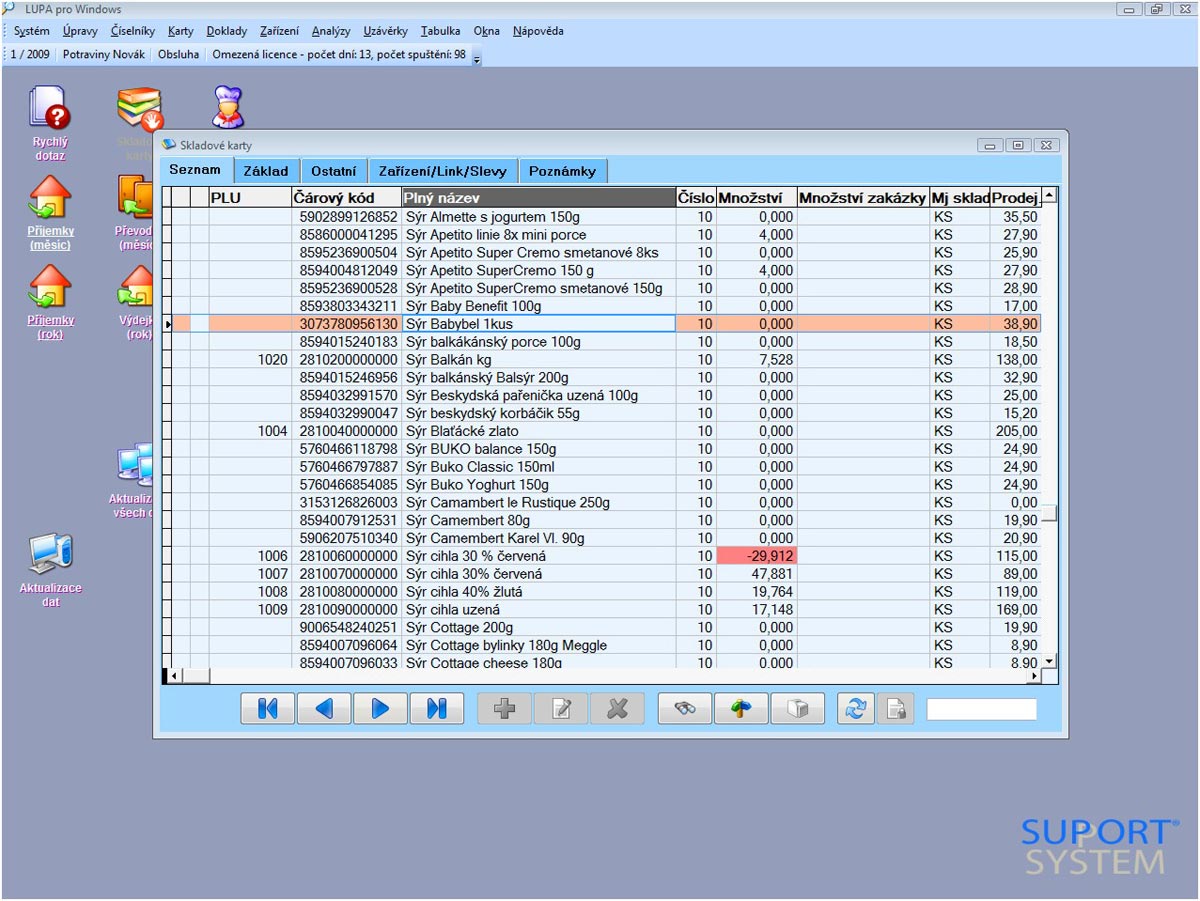
Task: Click the Množství column header
Action: point(757,198)
